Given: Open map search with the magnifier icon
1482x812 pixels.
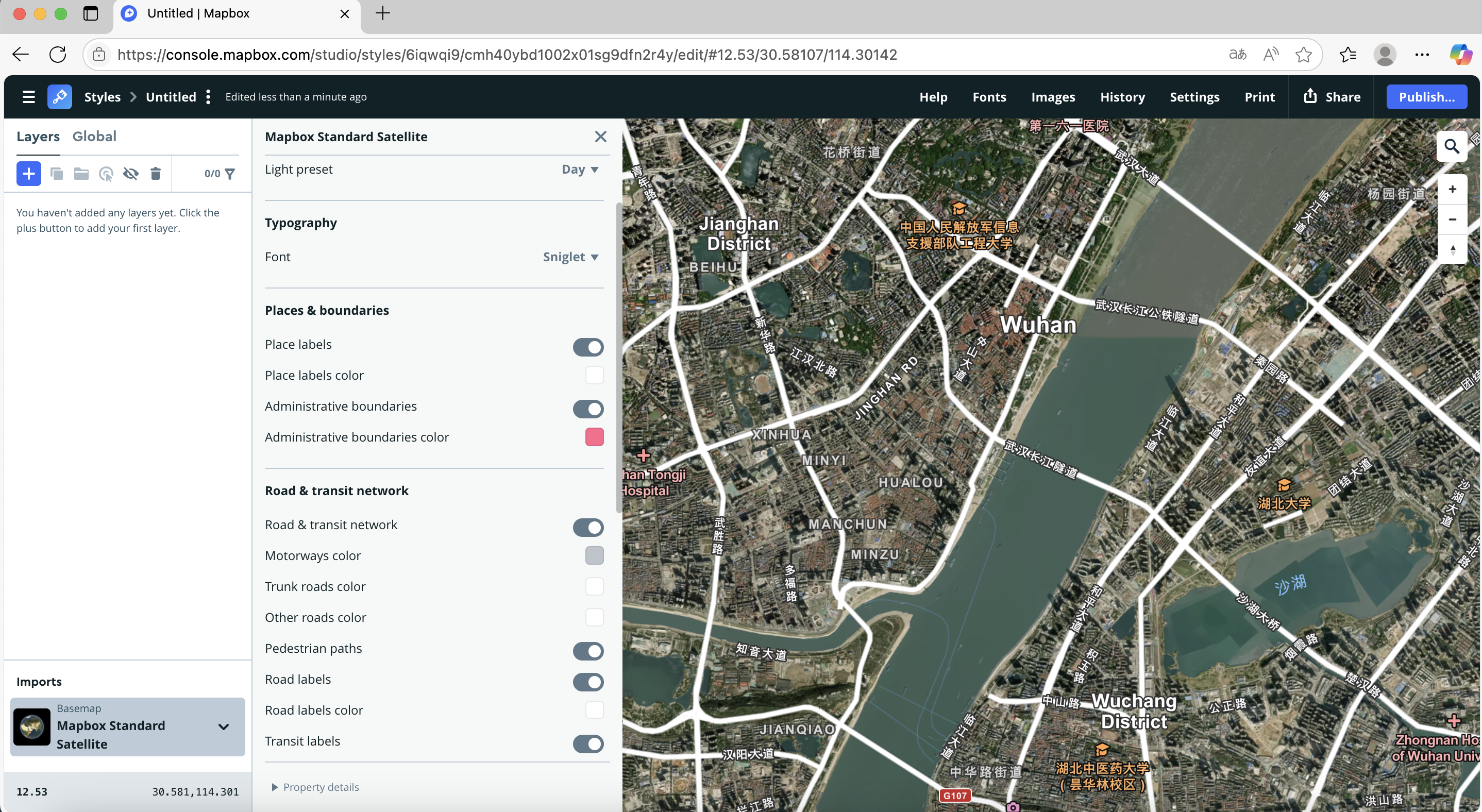Looking at the screenshot, I should [x=1452, y=146].
